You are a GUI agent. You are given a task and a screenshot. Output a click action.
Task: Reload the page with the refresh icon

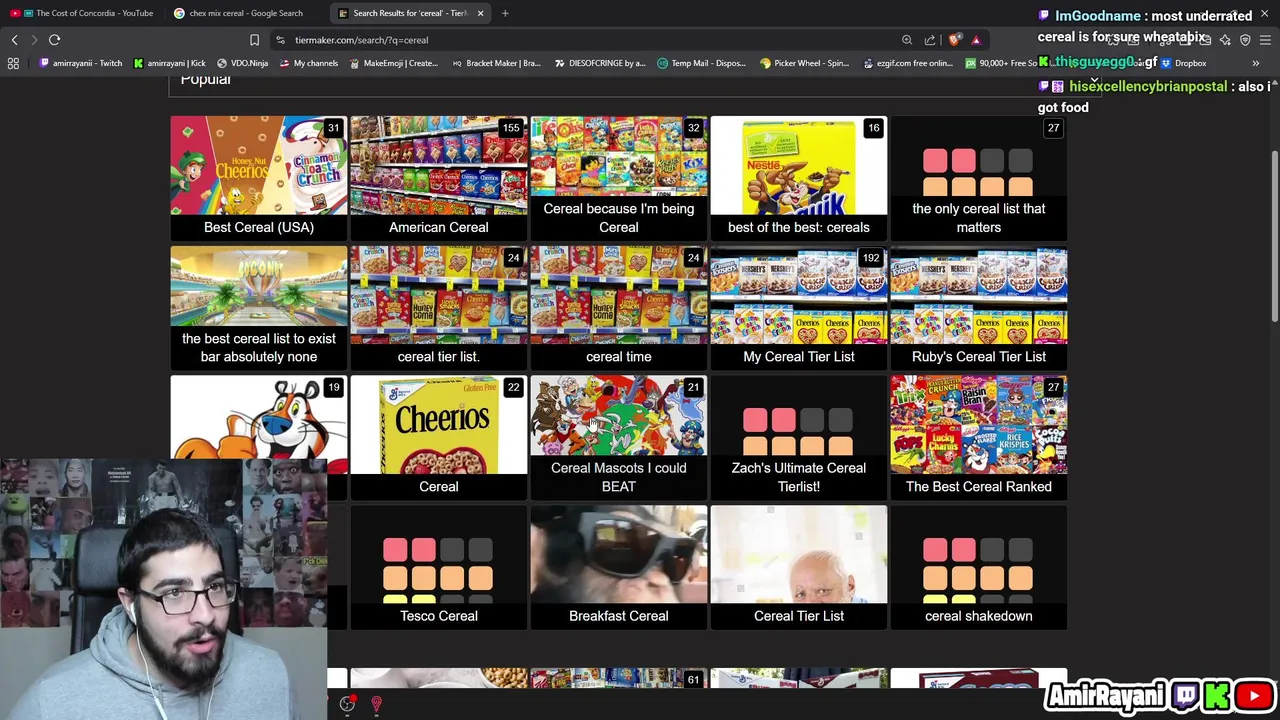pyautogui.click(x=54, y=40)
